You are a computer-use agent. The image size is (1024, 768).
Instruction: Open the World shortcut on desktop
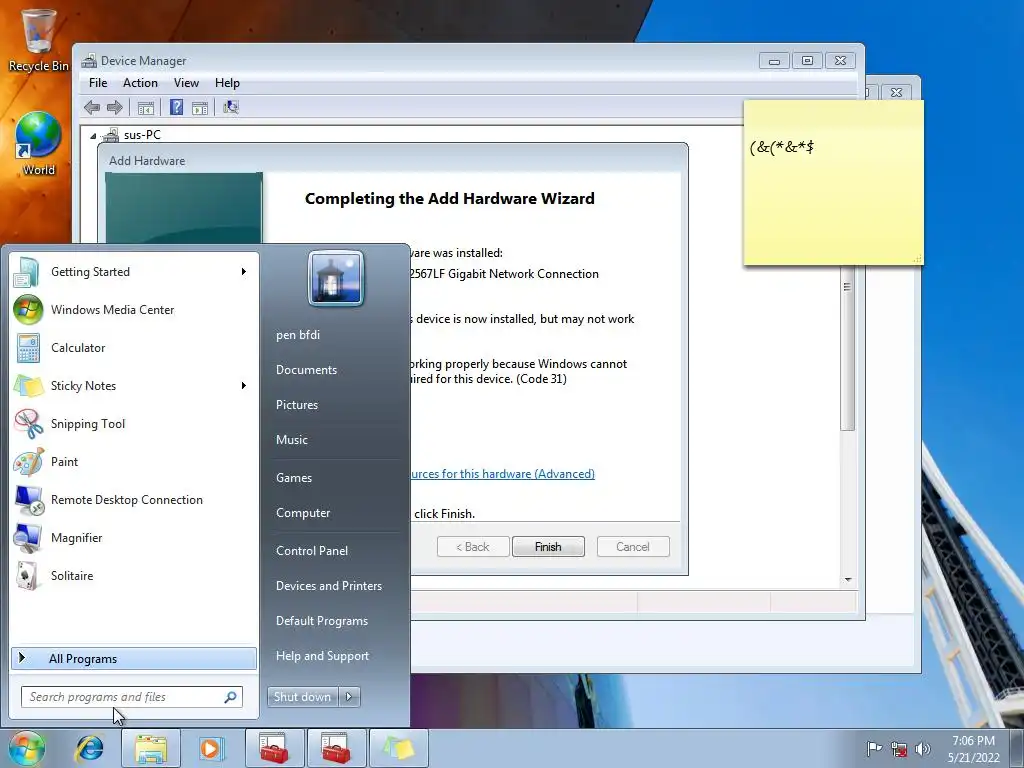coord(38,144)
